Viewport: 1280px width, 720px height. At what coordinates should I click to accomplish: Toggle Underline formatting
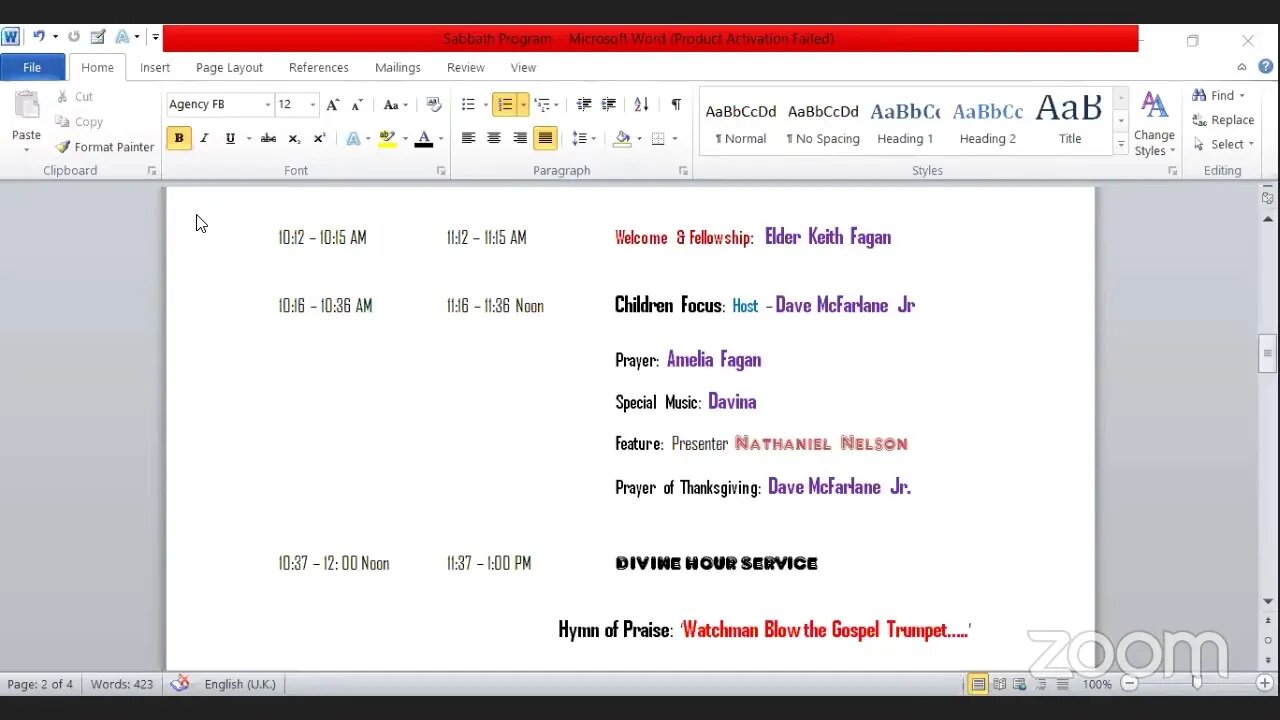[230, 139]
